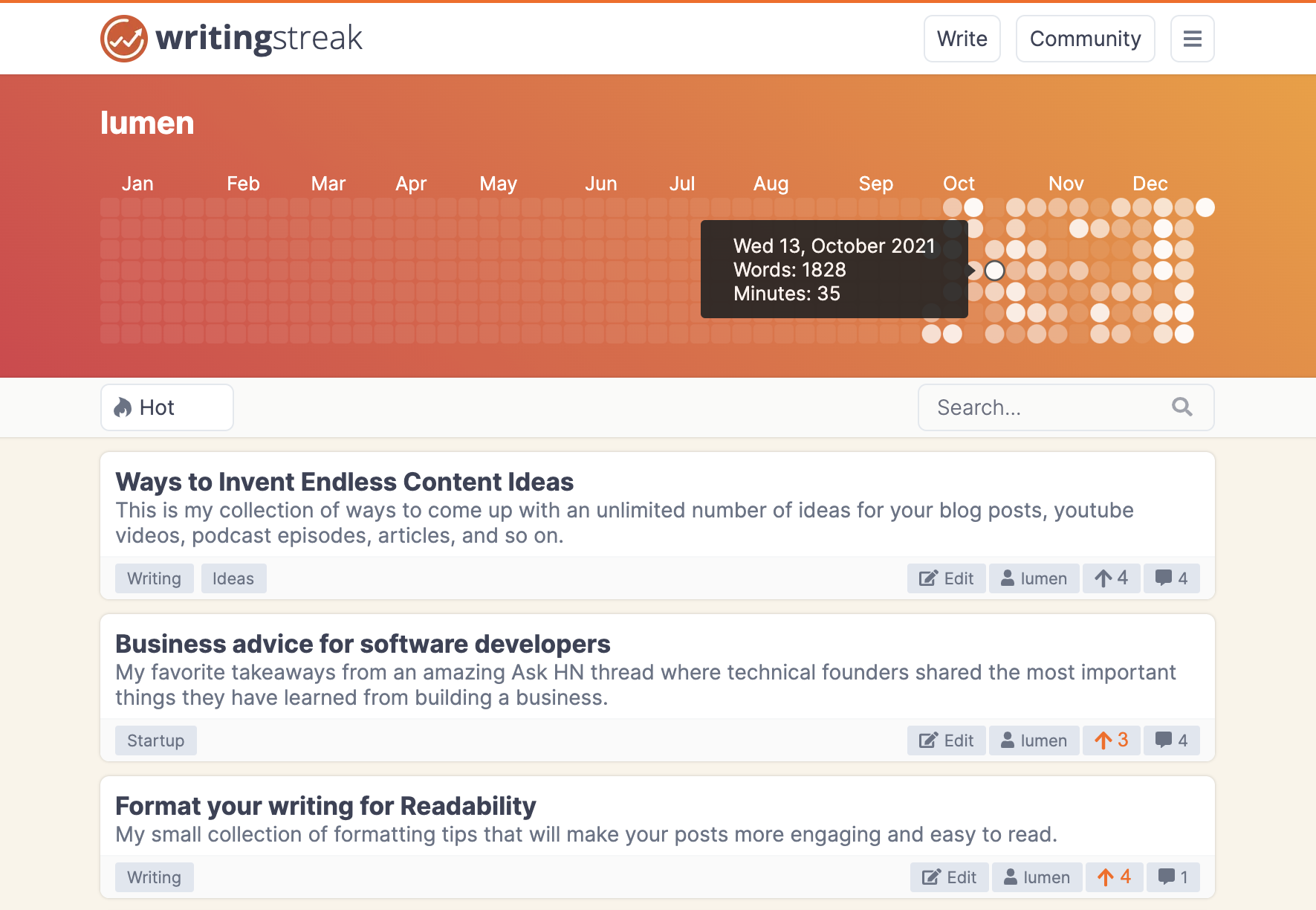The height and width of the screenshot is (910, 1316).
Task: Open comments on Ways to Invent post
Action: pos(1172,578)
